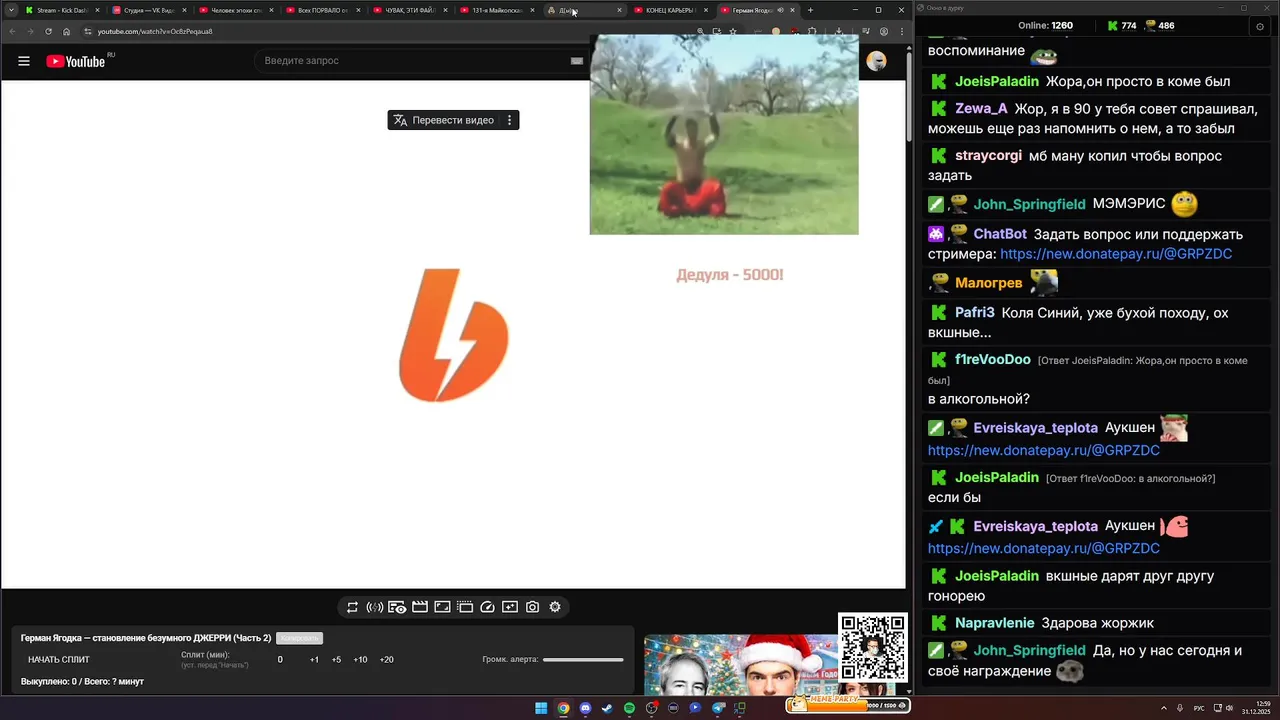1280x720 pixels.
Task: Switch to the "Человек эпохи" YouTube tab
Action: tap(235, 10)
